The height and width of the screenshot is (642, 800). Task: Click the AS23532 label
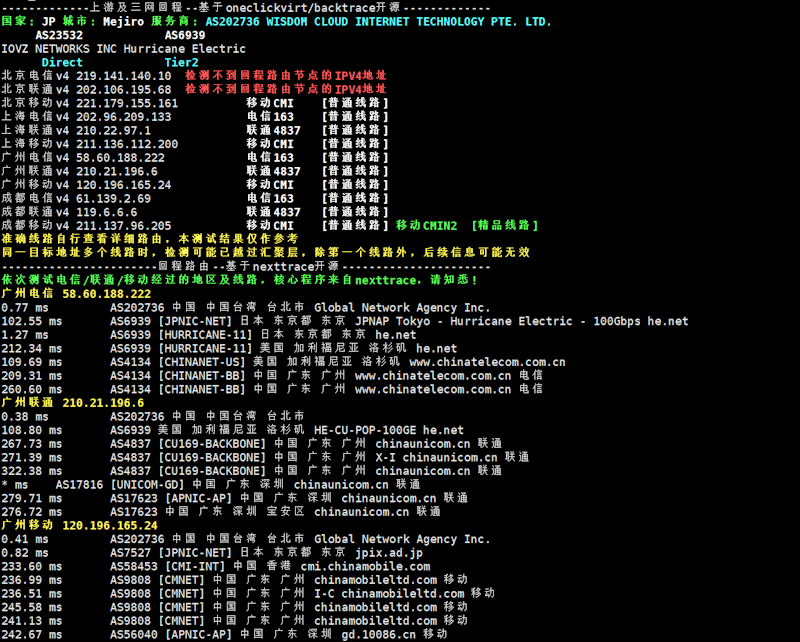(59, 34)
